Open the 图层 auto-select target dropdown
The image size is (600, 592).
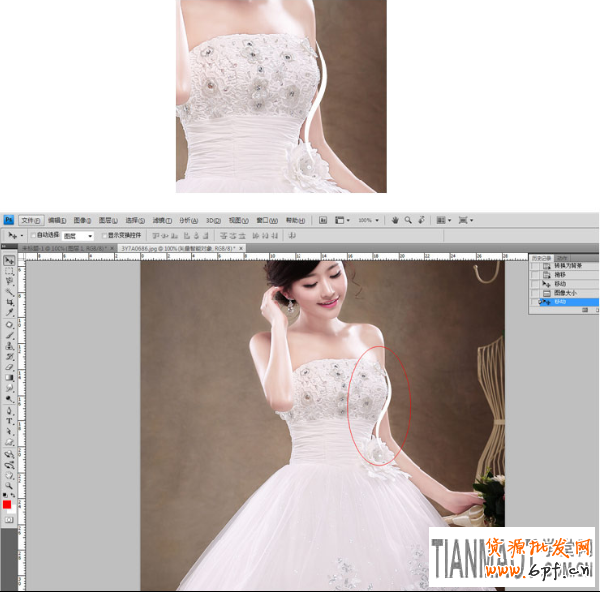coord(79,235)
